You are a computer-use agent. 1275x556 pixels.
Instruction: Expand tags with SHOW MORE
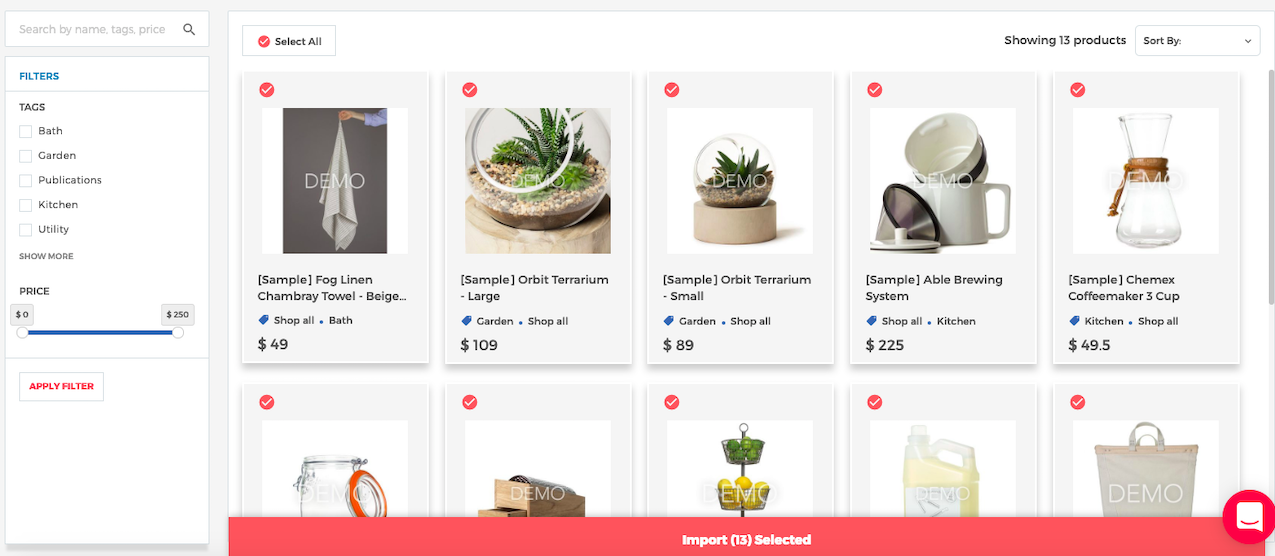[46, 257]
